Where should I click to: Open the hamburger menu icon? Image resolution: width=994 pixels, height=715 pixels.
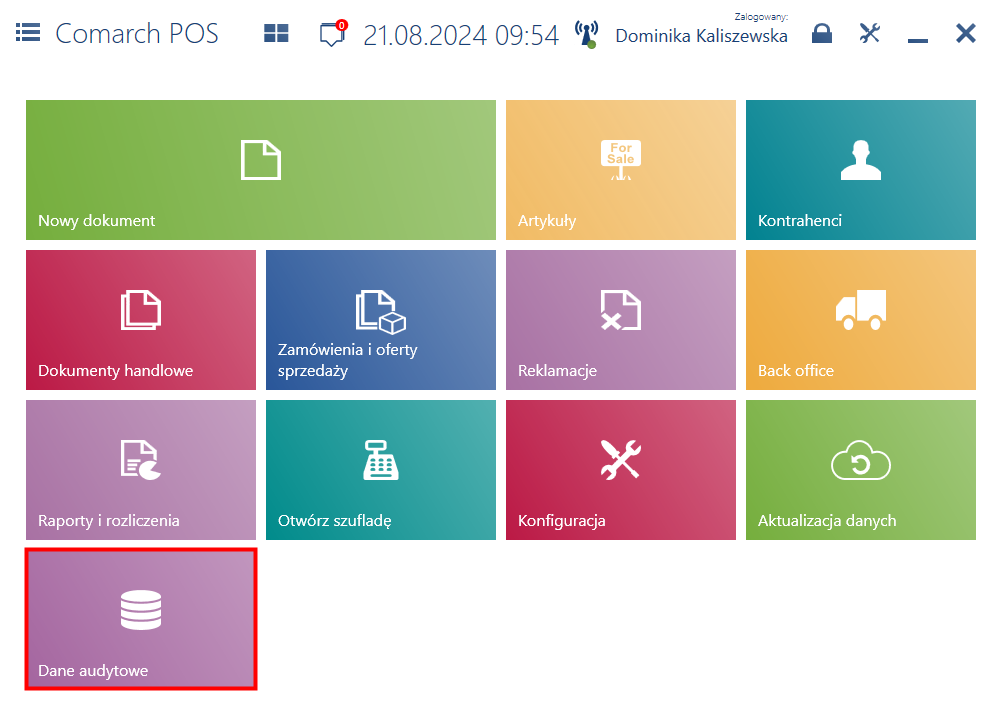click(x=28, y=32)
